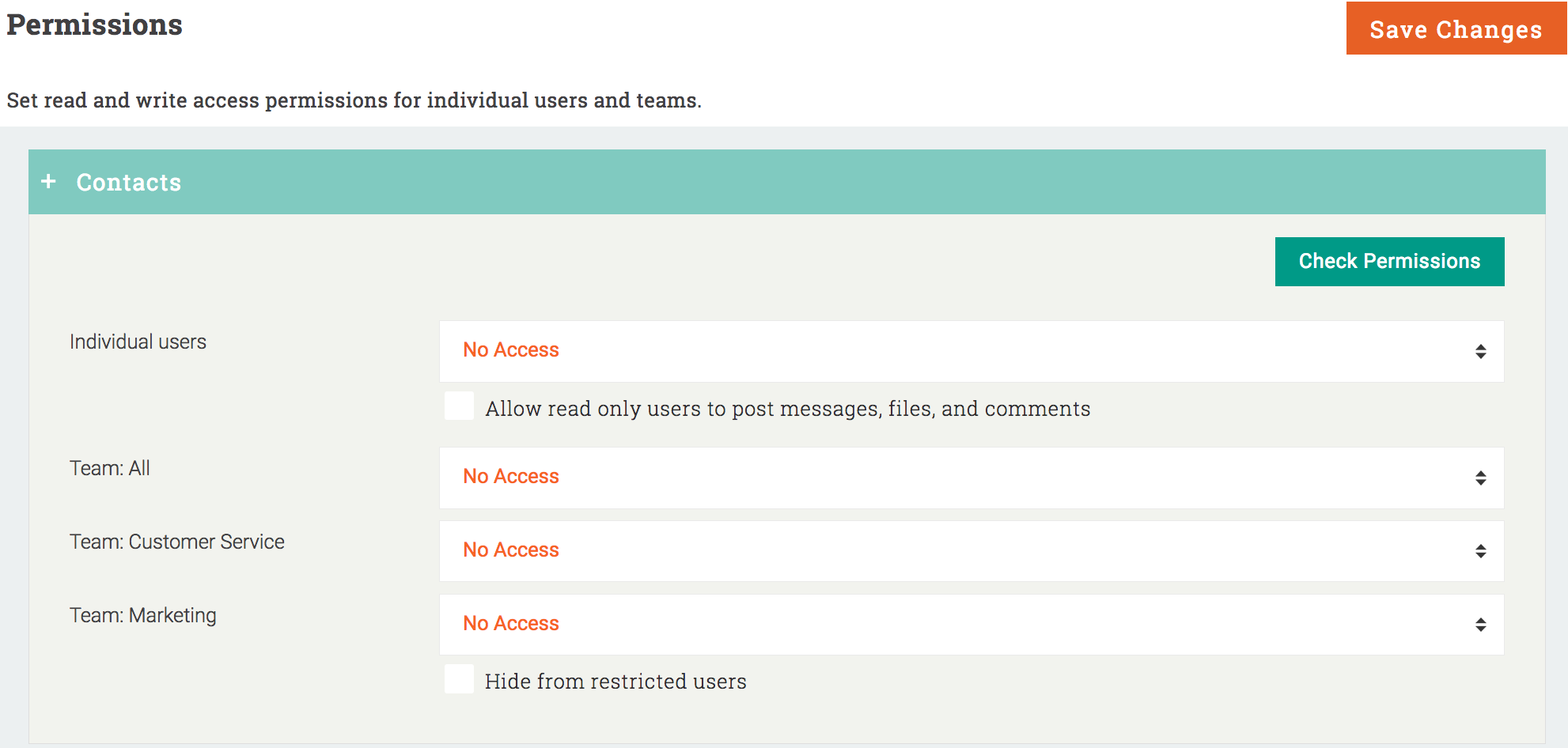Enable read only users to post messages
Image resolution: width=1568 pixels, height=748 pixels.
(459, 406)
